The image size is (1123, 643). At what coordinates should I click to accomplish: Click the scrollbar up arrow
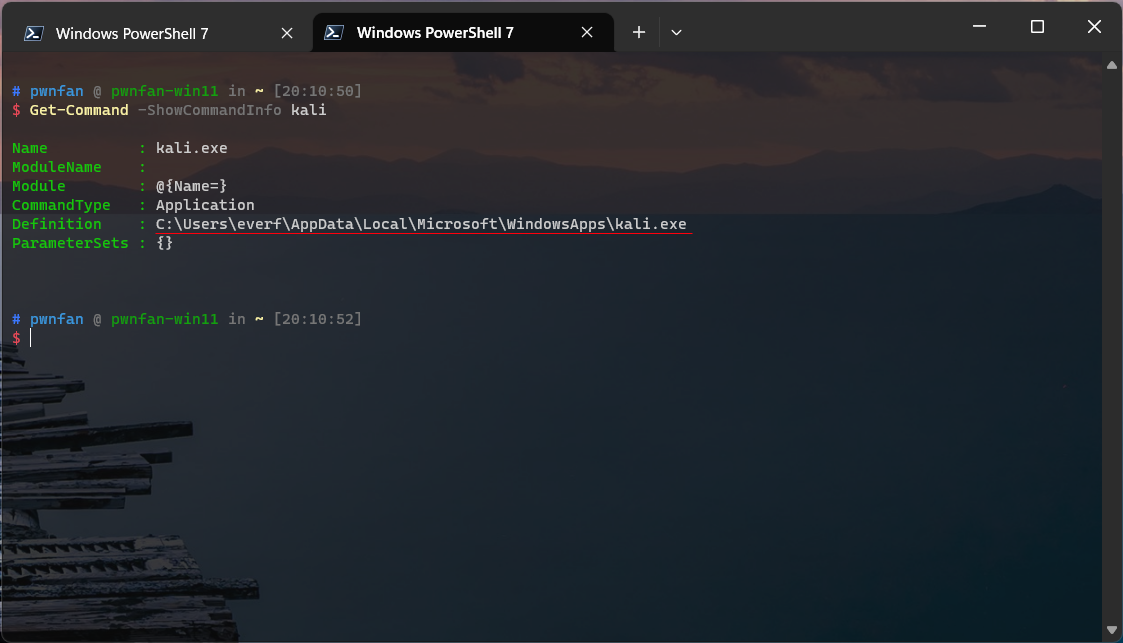pyautogui.click(x=1111, y=66)
